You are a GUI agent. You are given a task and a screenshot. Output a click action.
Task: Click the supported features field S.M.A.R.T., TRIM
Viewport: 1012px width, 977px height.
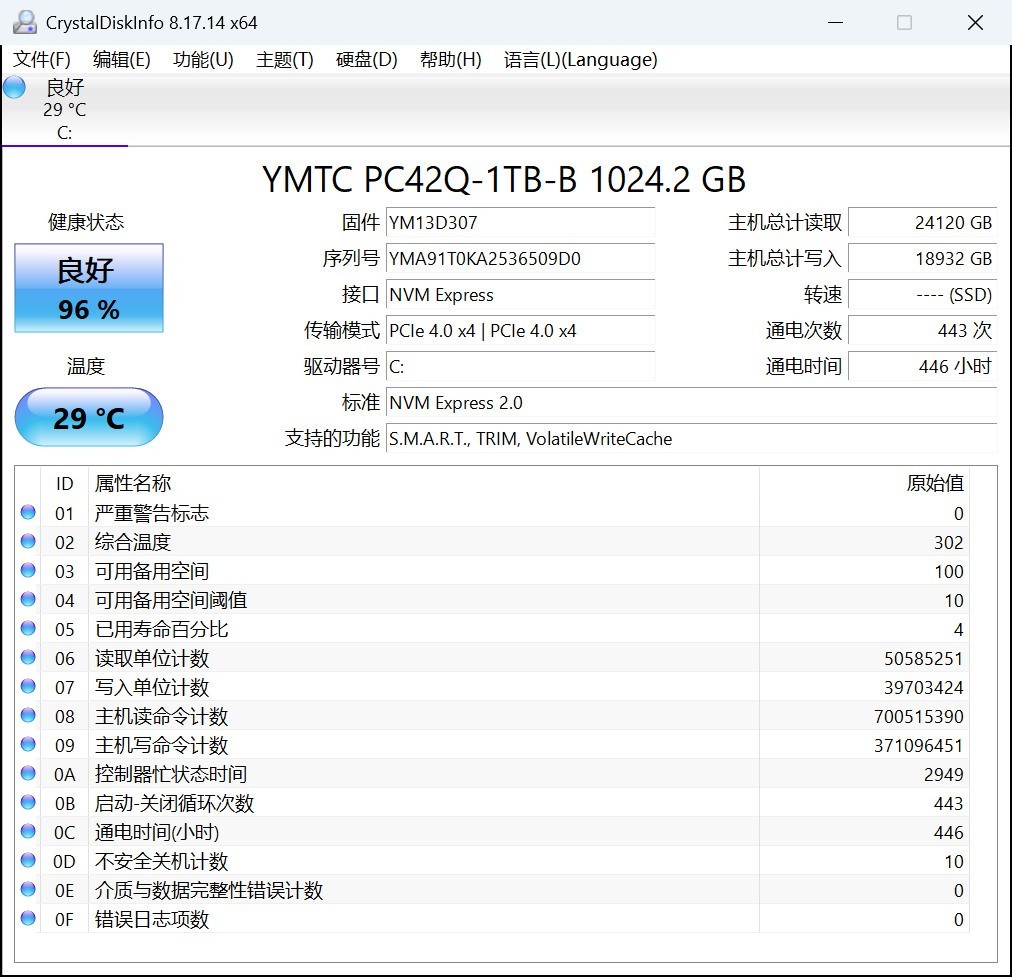click(691, 439)
